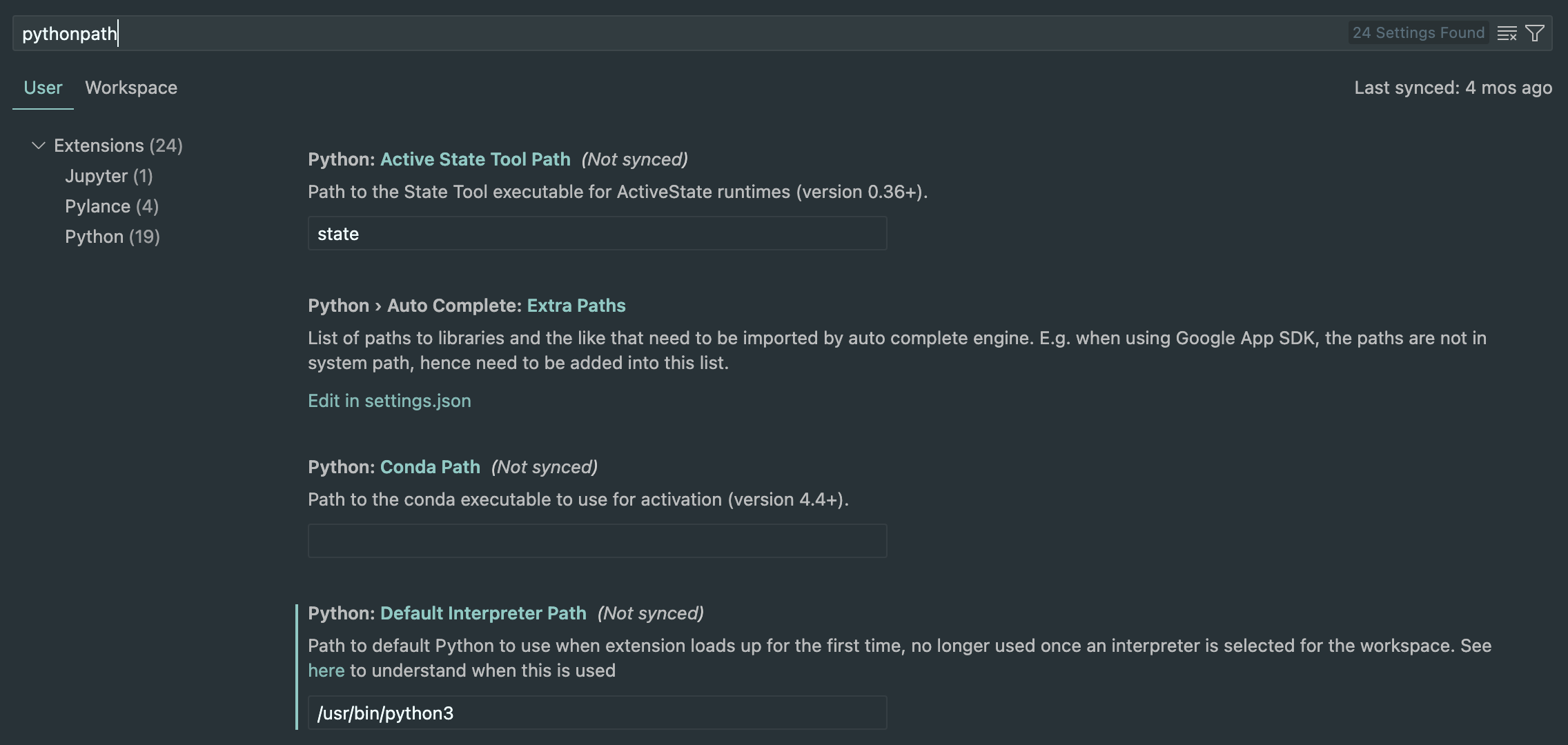
Task: Select Pylance (4) in settings tree
Action: (111, 206)
